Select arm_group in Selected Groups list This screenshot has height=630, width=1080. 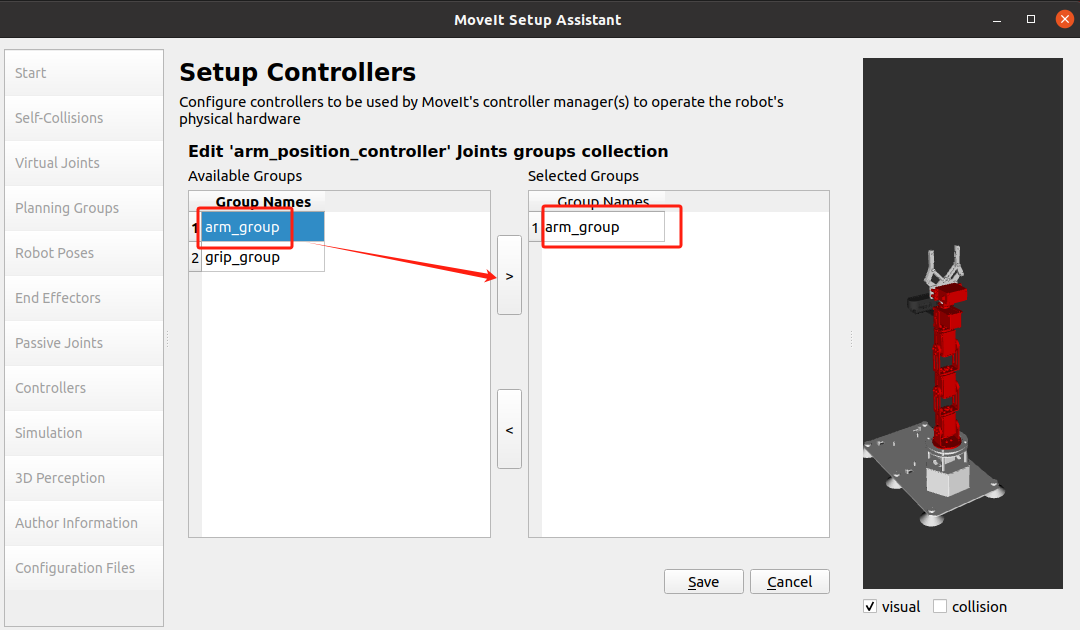coord(603,227)
